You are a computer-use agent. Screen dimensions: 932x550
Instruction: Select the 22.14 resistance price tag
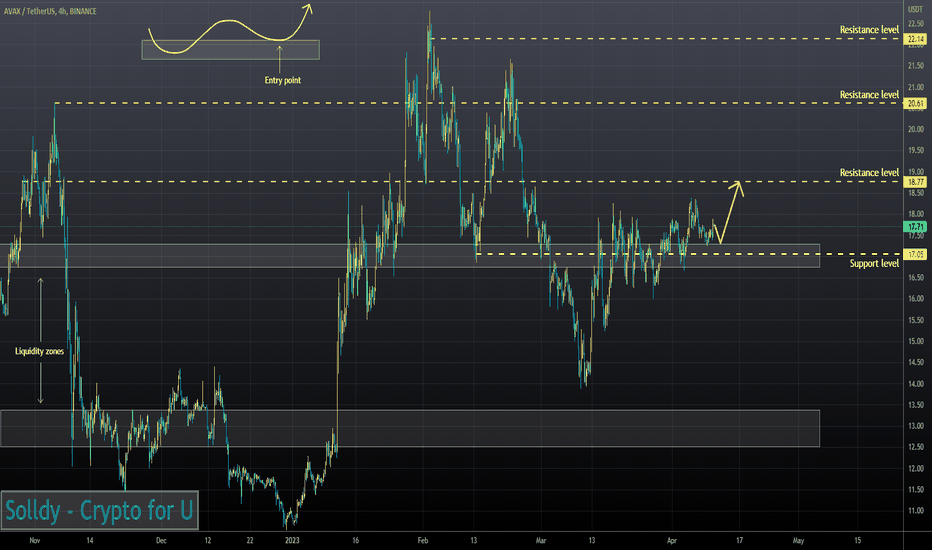coord(915,39)
